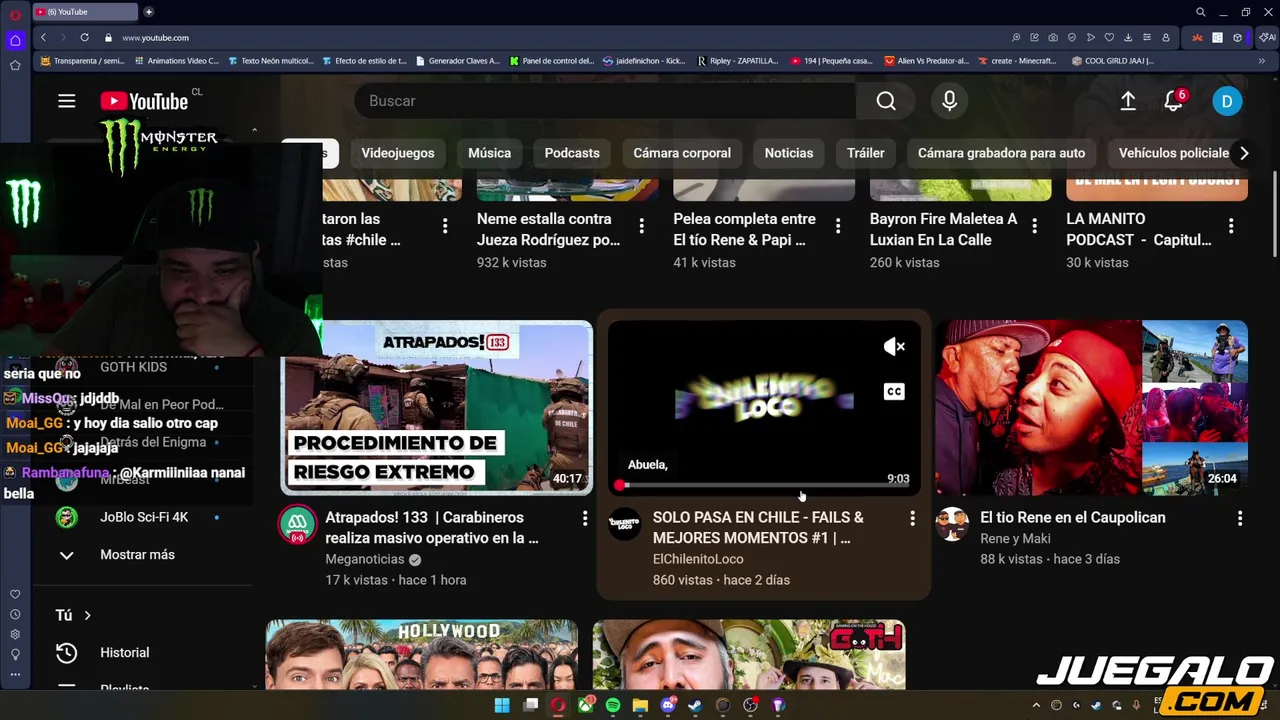Screen dimensions: 1280x720
Task: Open the account avatar labeled D
Action: coord(1227,101)
